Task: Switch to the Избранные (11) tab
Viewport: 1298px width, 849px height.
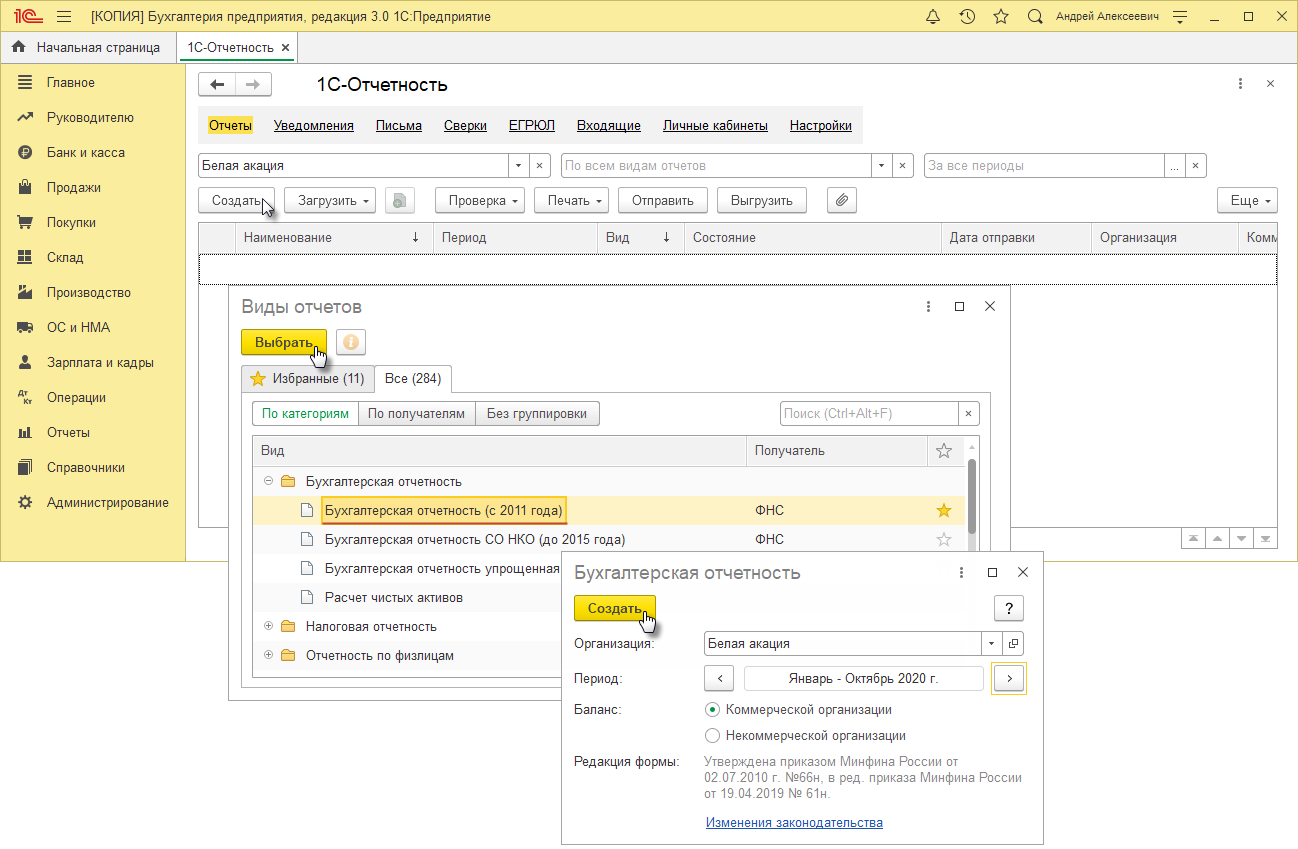Action: pyautogui.click(x=308, y=379)
